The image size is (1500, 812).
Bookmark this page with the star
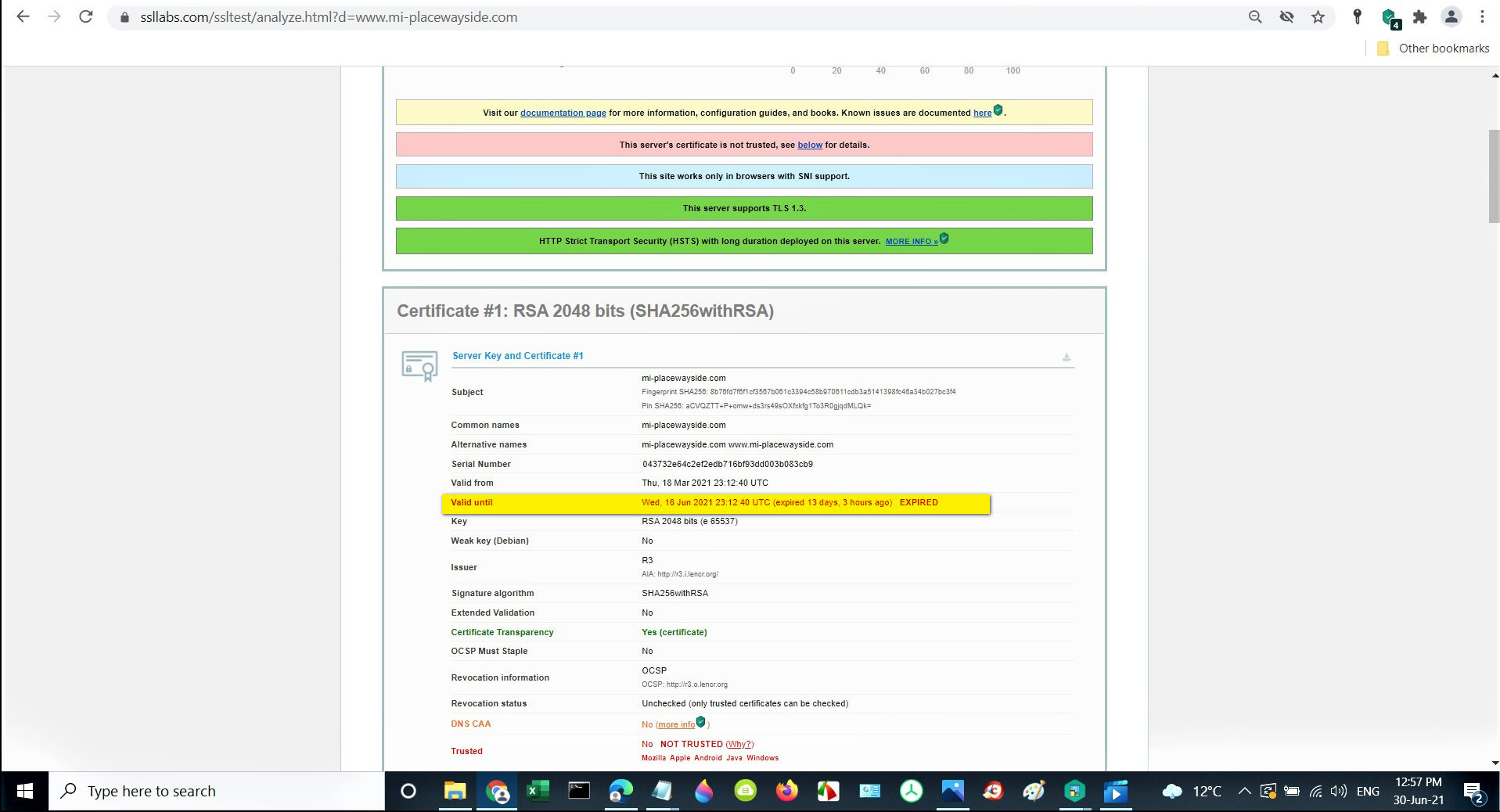tap(1318, 16)
